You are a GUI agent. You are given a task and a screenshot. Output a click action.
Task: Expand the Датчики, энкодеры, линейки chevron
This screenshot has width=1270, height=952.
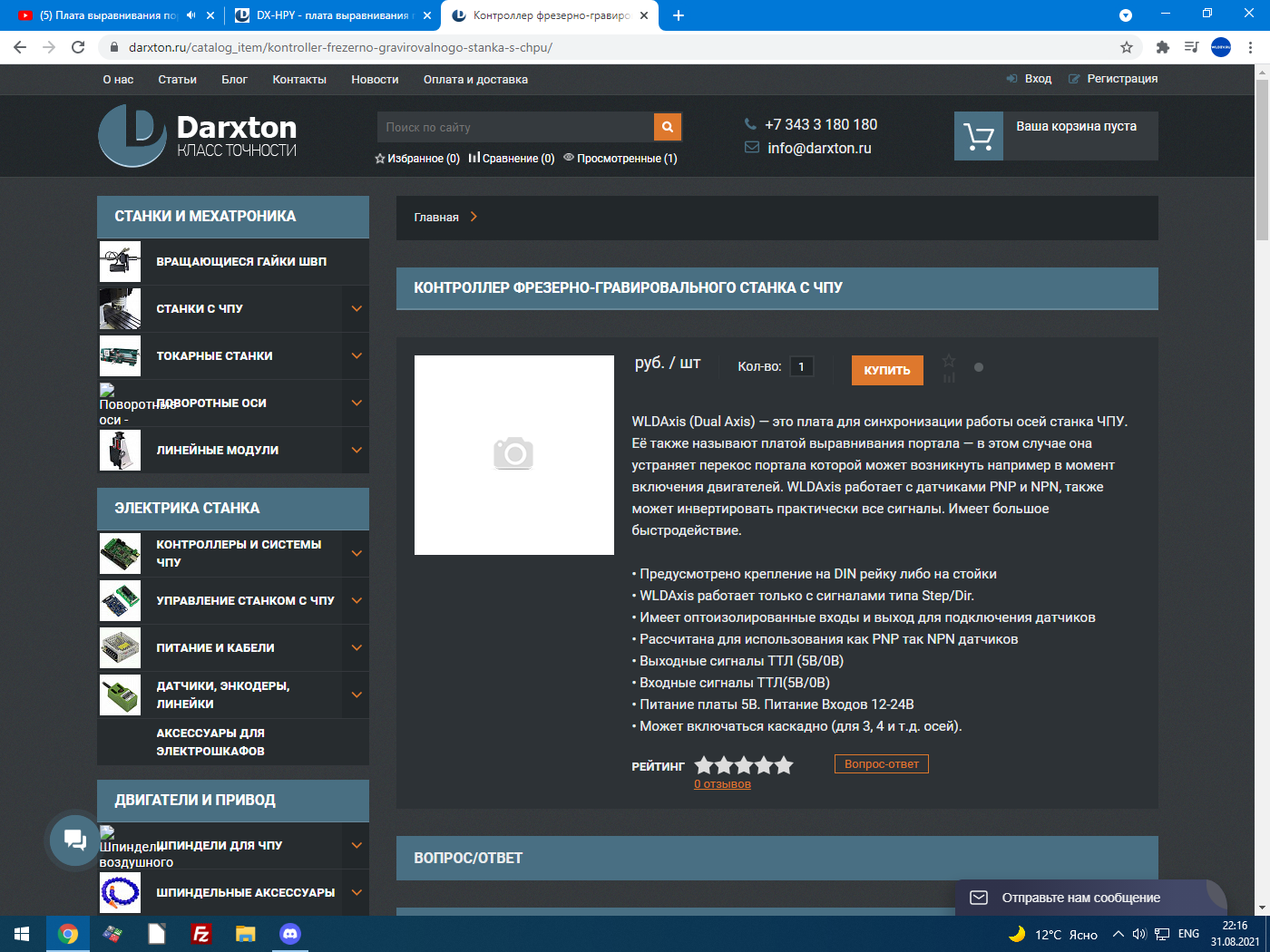click(x=357, y=695)
